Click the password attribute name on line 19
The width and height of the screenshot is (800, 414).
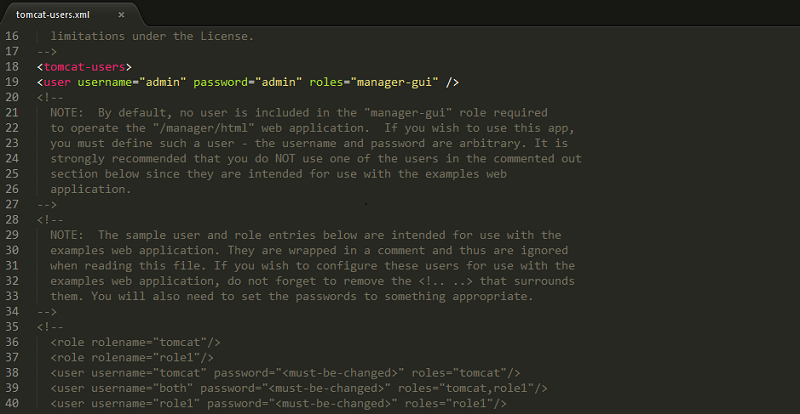point(220,82)
